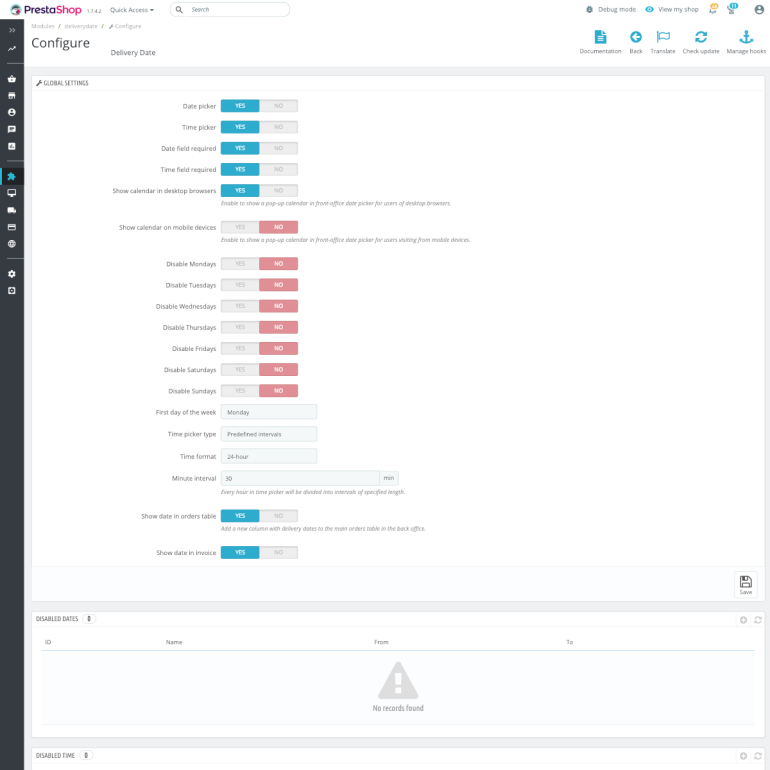Open Time picker type dropdown
This screenshot has height=770, width=770.
[x=269, y=434]
